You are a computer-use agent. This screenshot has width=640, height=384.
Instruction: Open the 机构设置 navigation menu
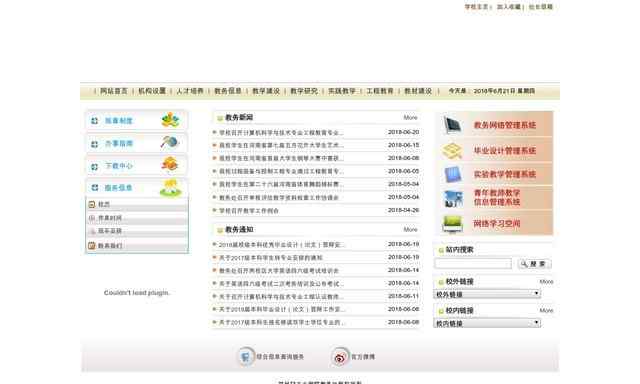tap(152, 91)
